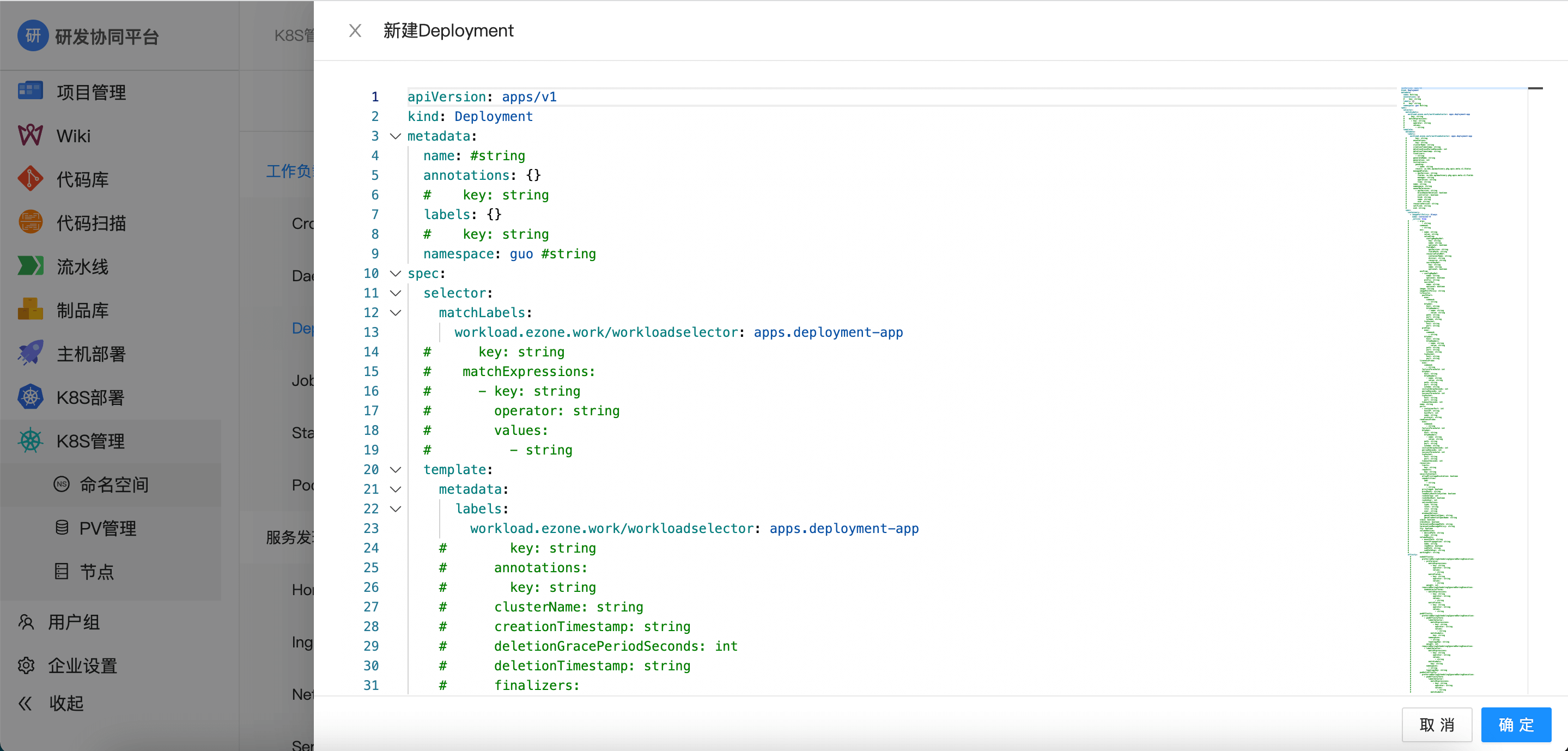The image size is (1568, 751).
Task: Select the K8S部署 helm icon
Action: (x=30, y=397)
